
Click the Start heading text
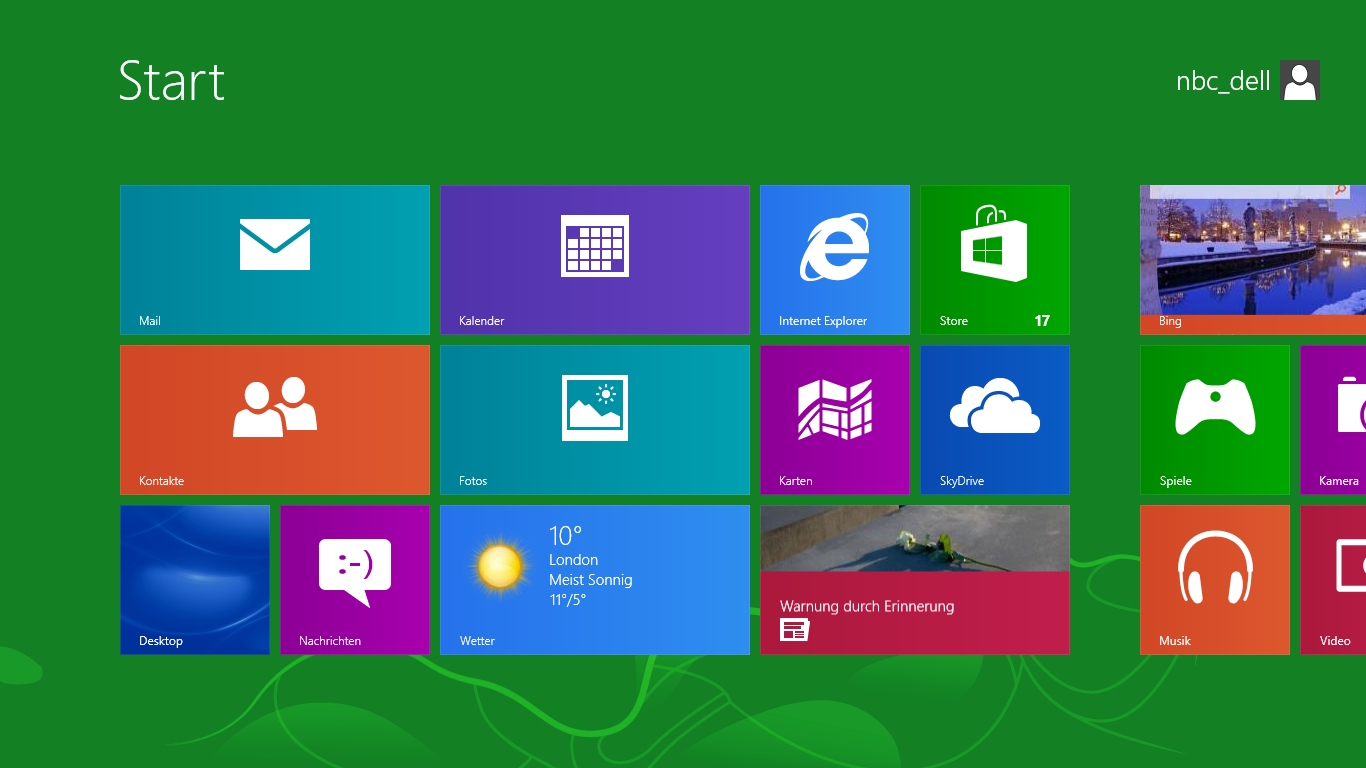pyautogui.click(x=172, y=81)
